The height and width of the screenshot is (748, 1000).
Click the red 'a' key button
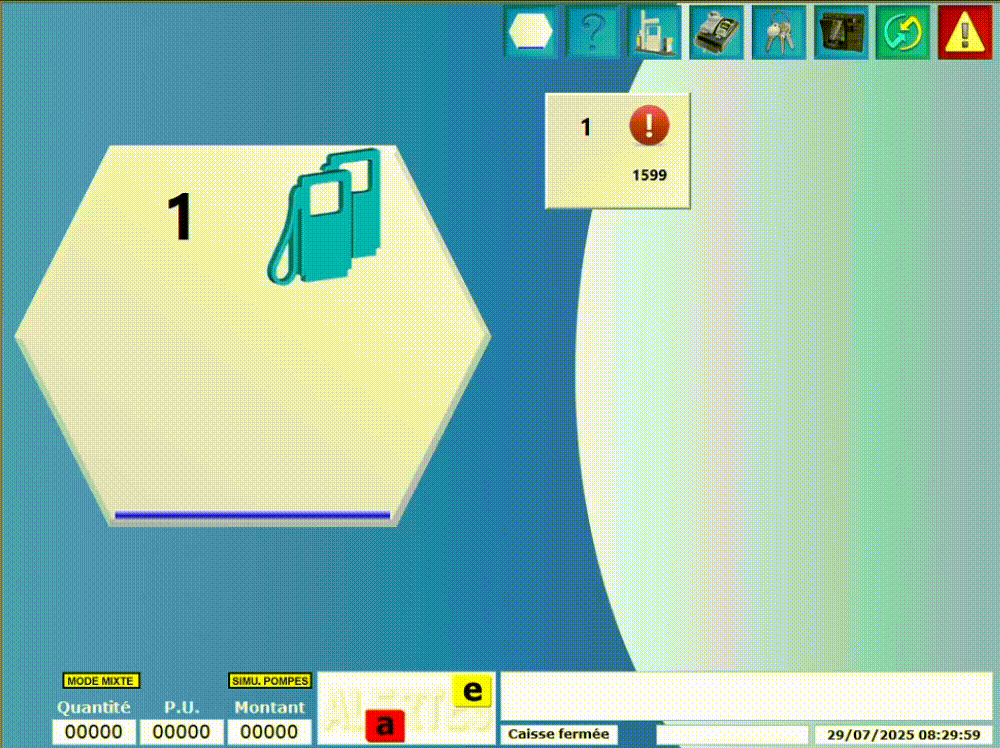pos(385,725)
